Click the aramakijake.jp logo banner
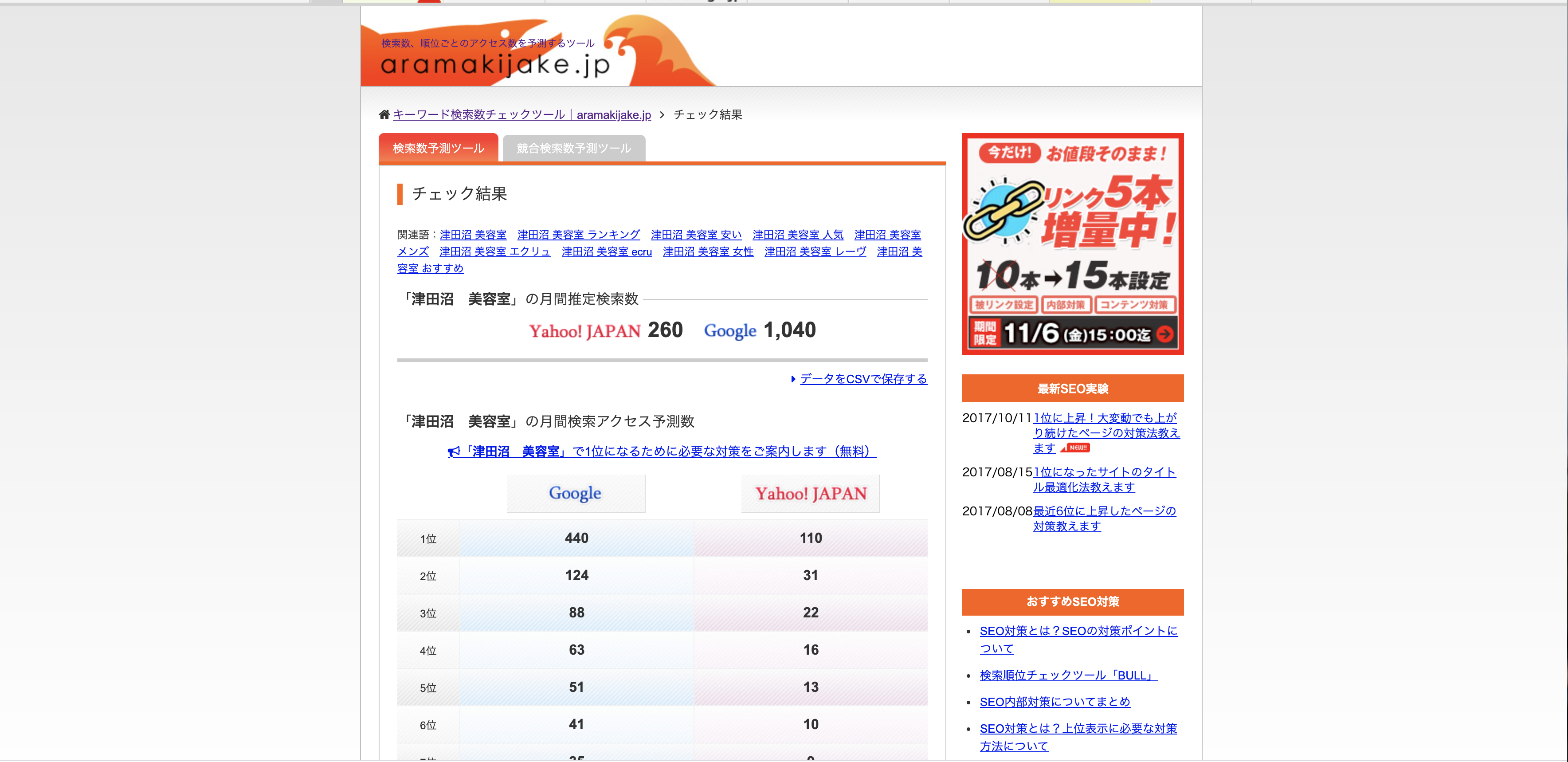 pos(539,51)
